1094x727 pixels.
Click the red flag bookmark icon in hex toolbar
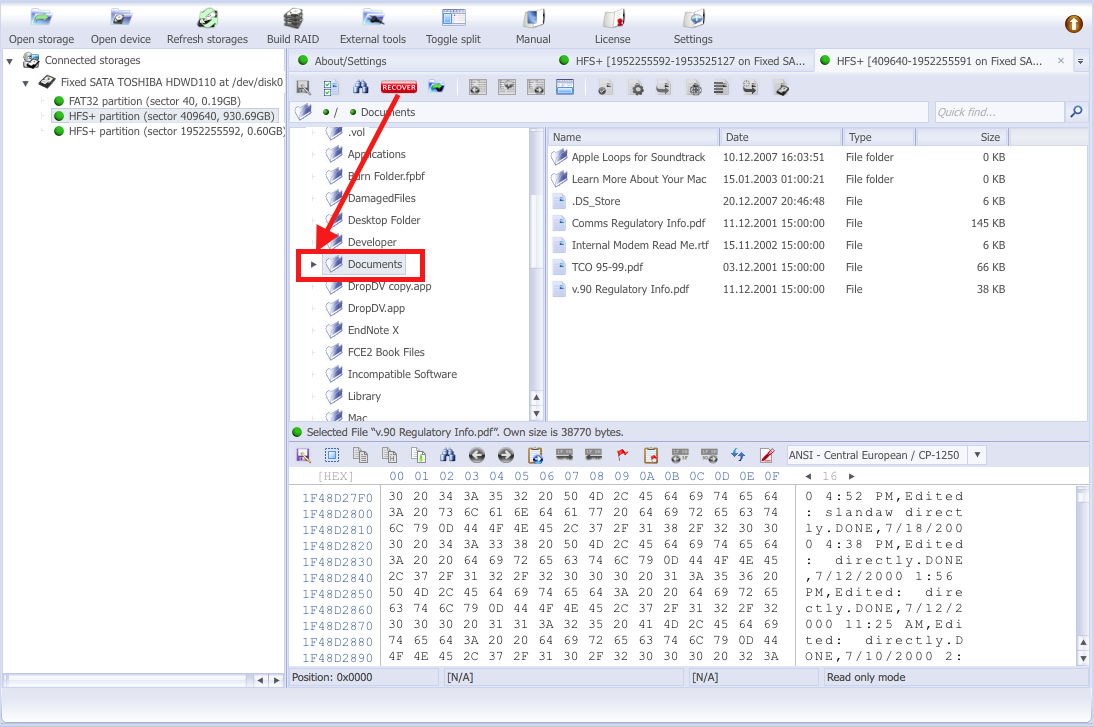[x=622, y=455]
